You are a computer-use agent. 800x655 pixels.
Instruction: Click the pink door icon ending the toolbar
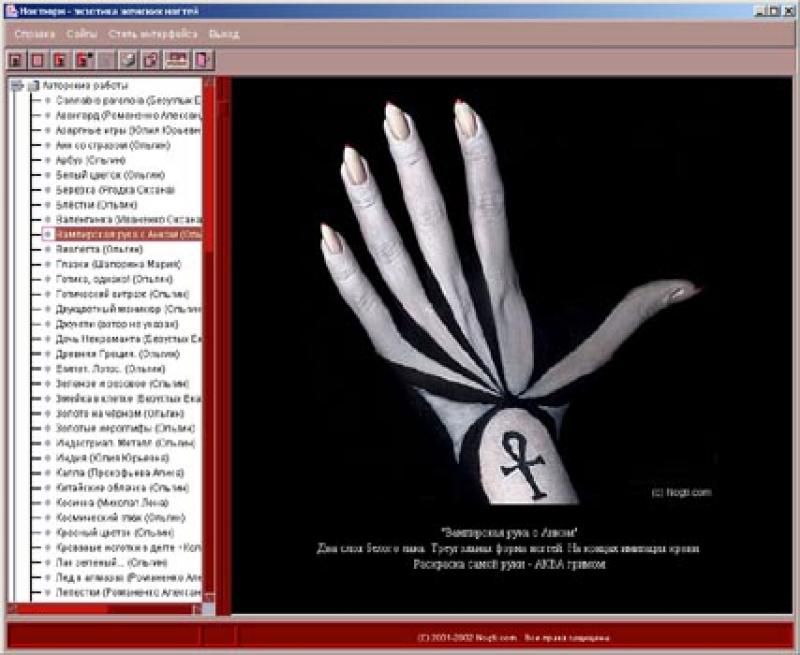(x=203, y=60)
